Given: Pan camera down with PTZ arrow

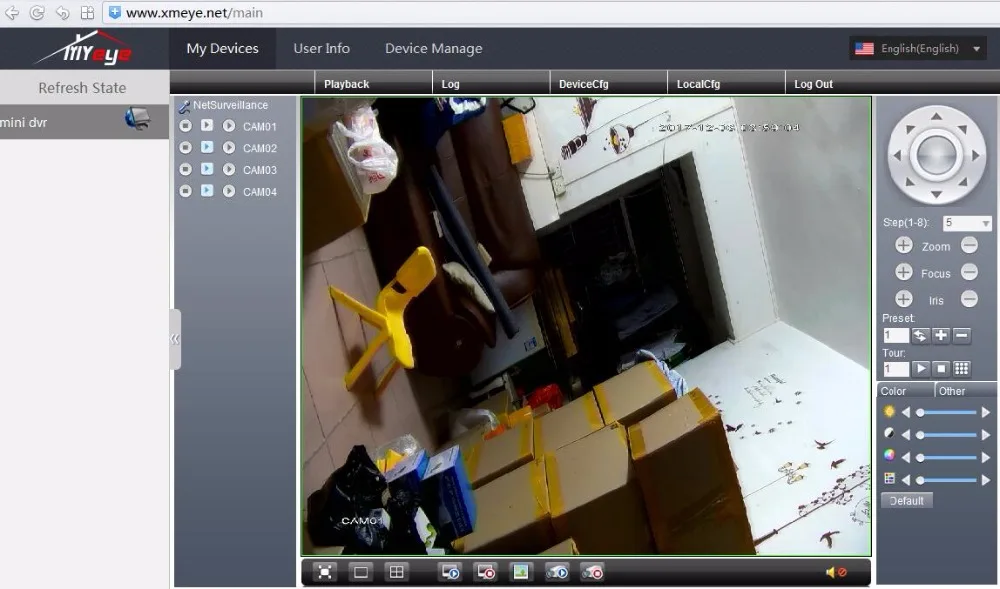Looking at the screenshot, I should coord(936,194).
